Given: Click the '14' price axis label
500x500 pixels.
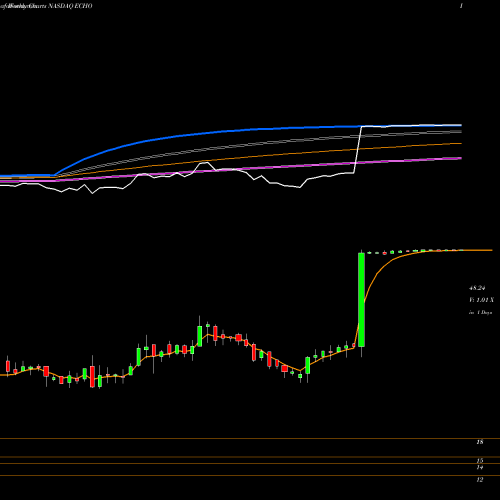Looking at the screenshot, I should [x=480, y=468].
